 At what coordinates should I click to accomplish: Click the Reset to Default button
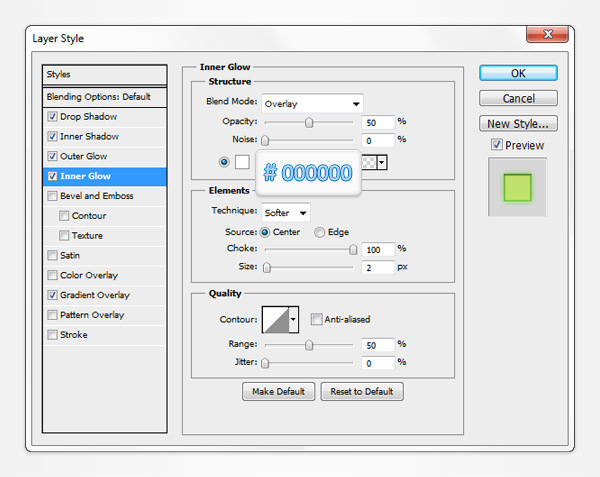[362, 392]
